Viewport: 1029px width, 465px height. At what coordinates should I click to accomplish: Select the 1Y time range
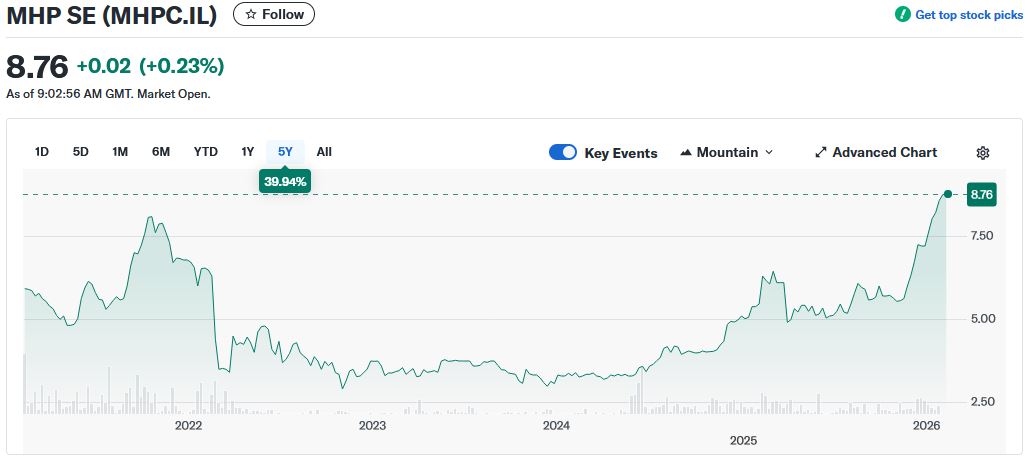[x=247, y=152]
